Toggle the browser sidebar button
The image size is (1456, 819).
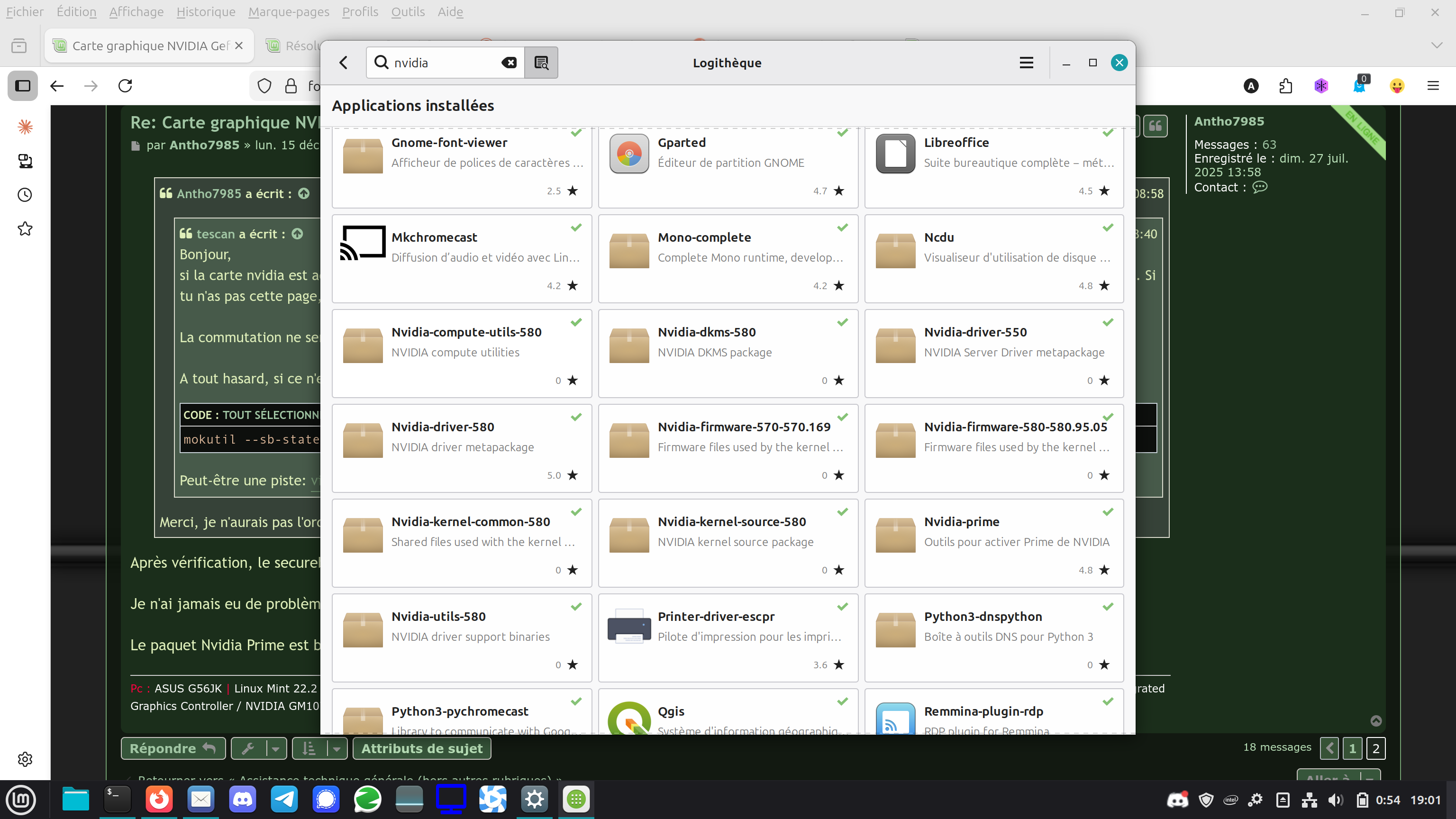pyautogui.click(x=23, y=86)
